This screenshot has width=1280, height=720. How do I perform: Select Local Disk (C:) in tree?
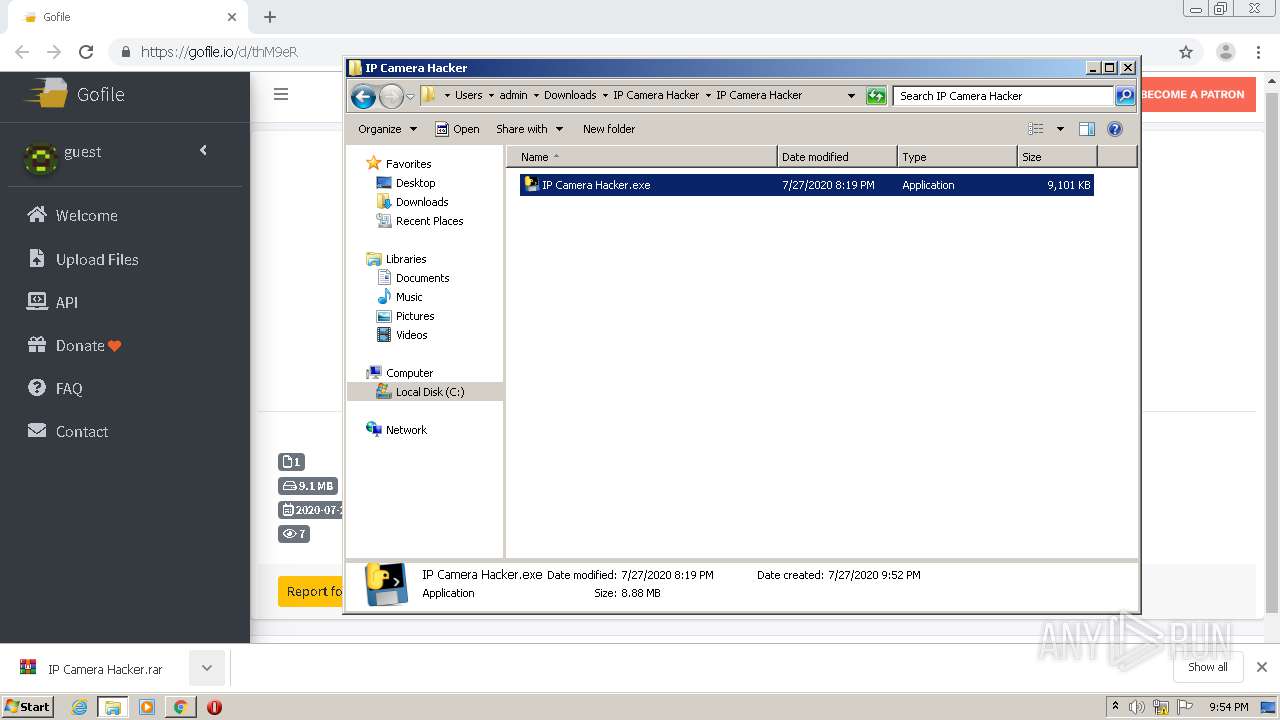point(425,392)
